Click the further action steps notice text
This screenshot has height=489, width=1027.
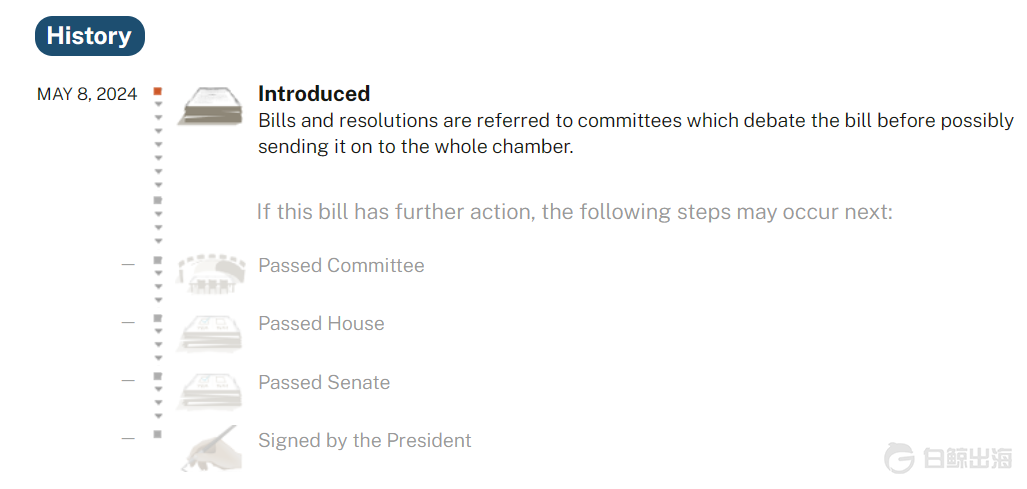pyautogui.click(x=574, y=212)
